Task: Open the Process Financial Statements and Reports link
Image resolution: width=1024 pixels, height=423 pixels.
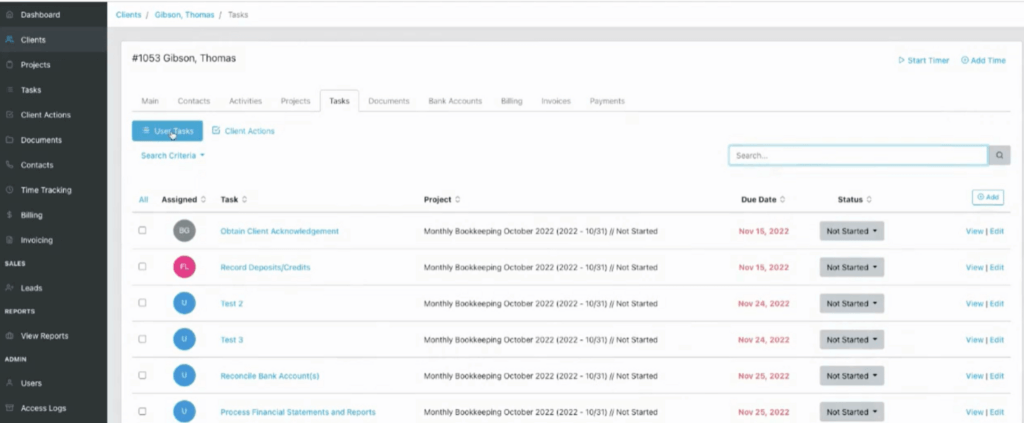Action: coord(298,412)
